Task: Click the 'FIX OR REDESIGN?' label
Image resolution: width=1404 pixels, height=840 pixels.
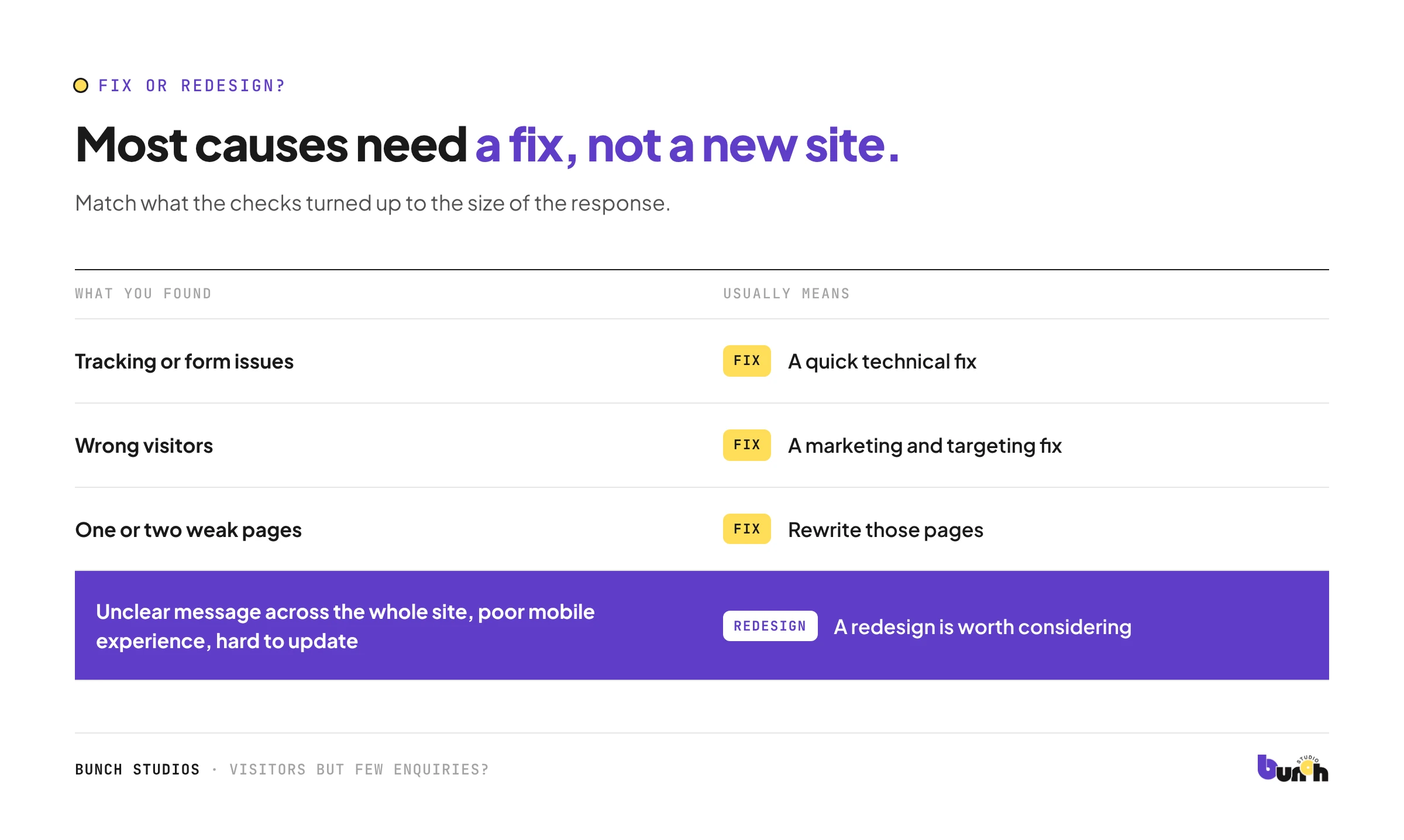Action: (192, 86)
